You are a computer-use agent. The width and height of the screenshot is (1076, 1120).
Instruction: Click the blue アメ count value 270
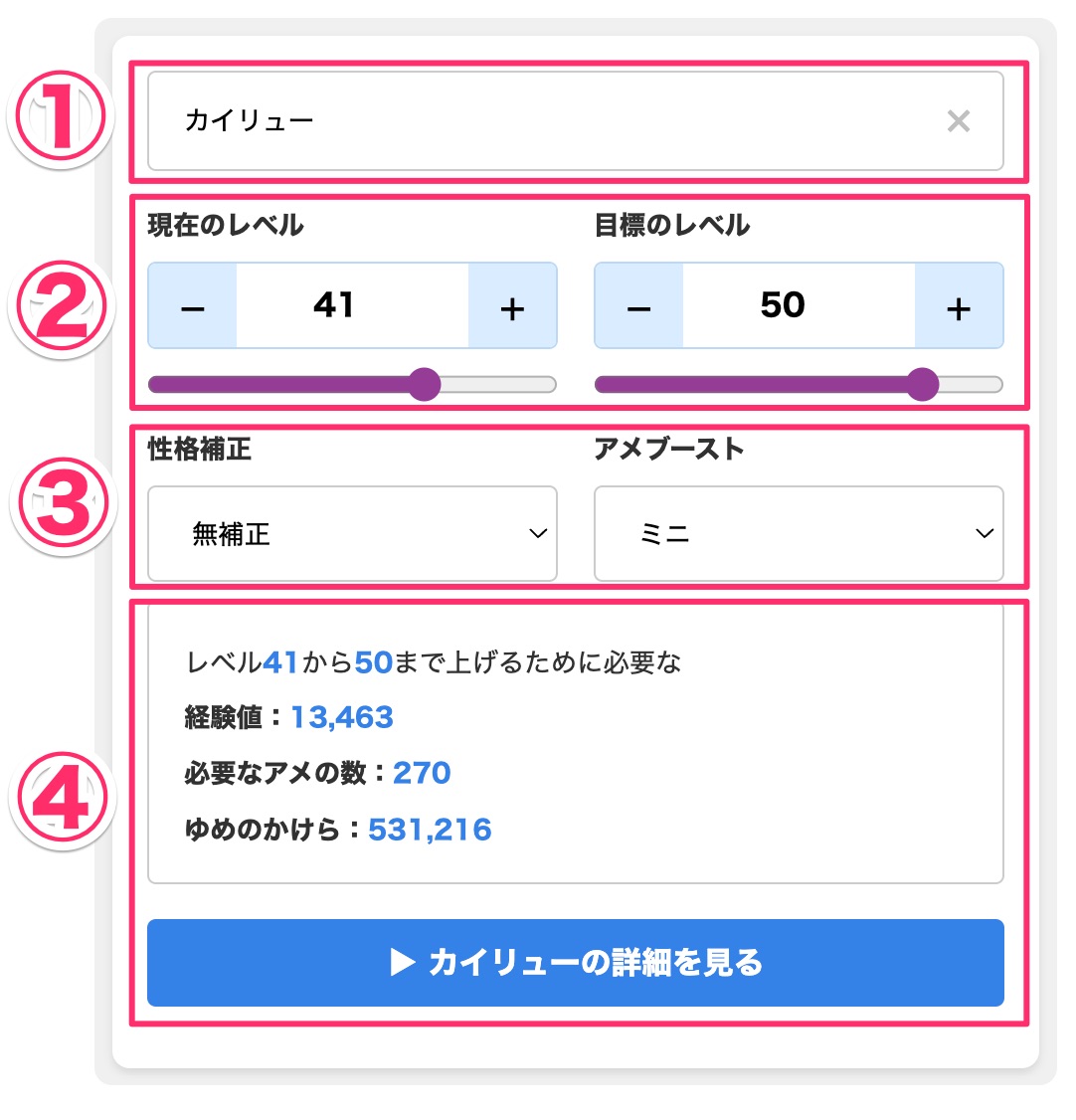tap(423, 773)
